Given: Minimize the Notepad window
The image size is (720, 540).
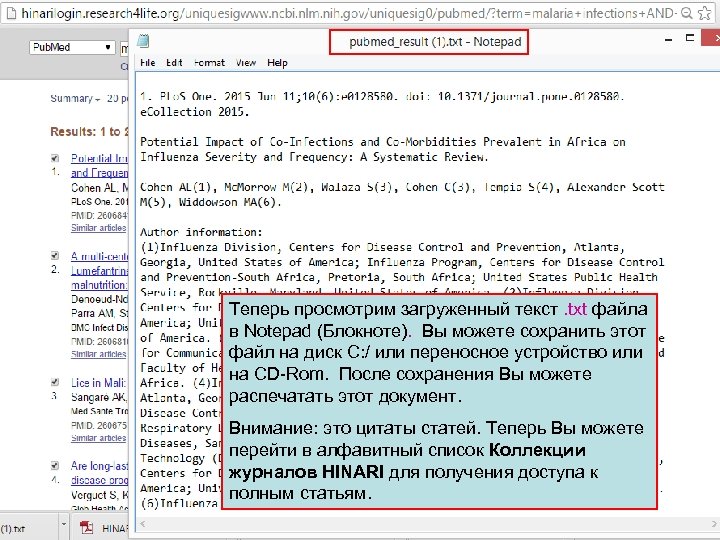Looking at the screenshot, I should pyautogui.click(x=669, y=40).
